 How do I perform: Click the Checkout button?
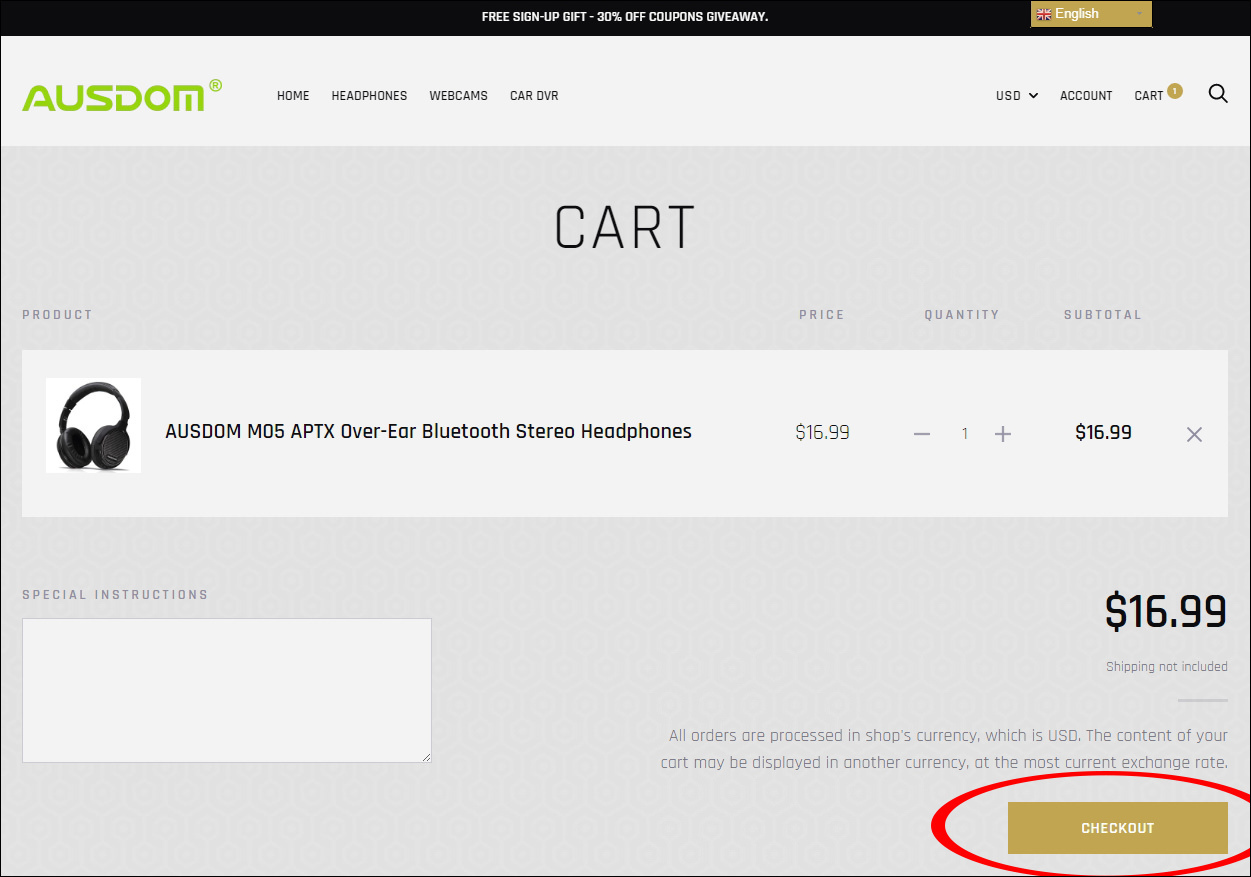(1117, 828)
